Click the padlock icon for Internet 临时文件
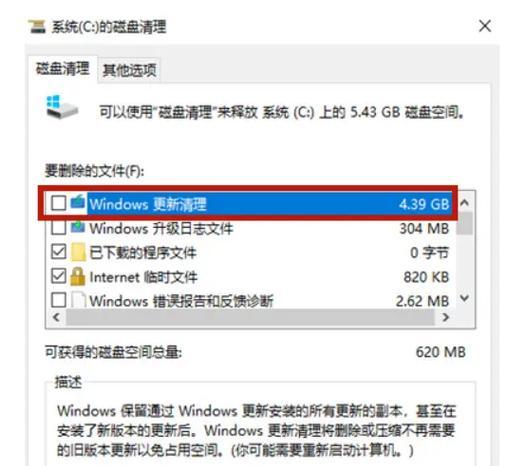This screenshot has width=527, height=466. click(x=78, y=277)
